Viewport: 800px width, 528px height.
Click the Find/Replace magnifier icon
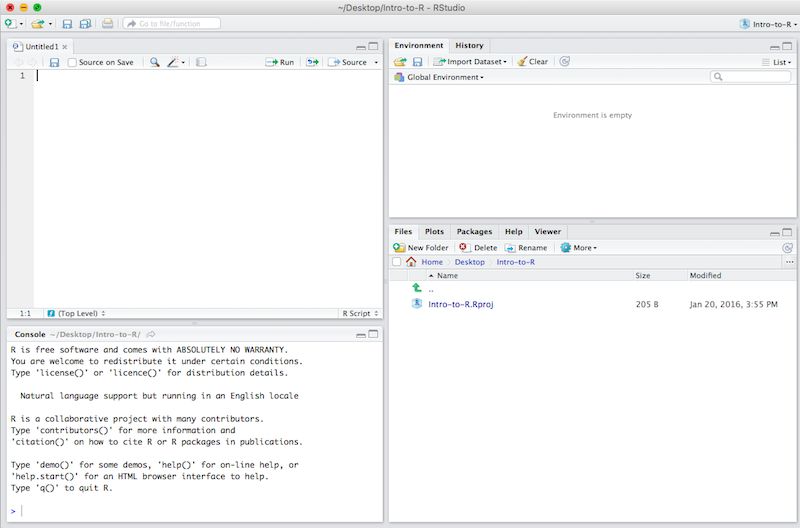155,62
